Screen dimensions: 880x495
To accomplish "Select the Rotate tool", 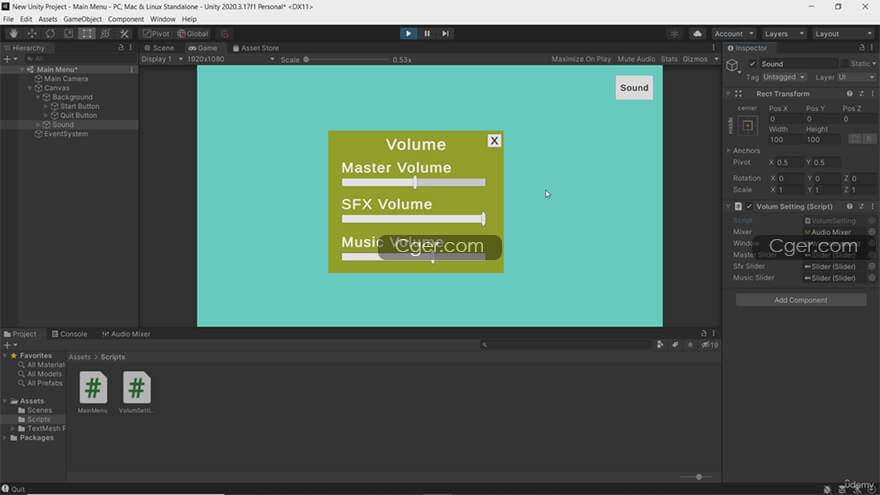I will point(51,34).
